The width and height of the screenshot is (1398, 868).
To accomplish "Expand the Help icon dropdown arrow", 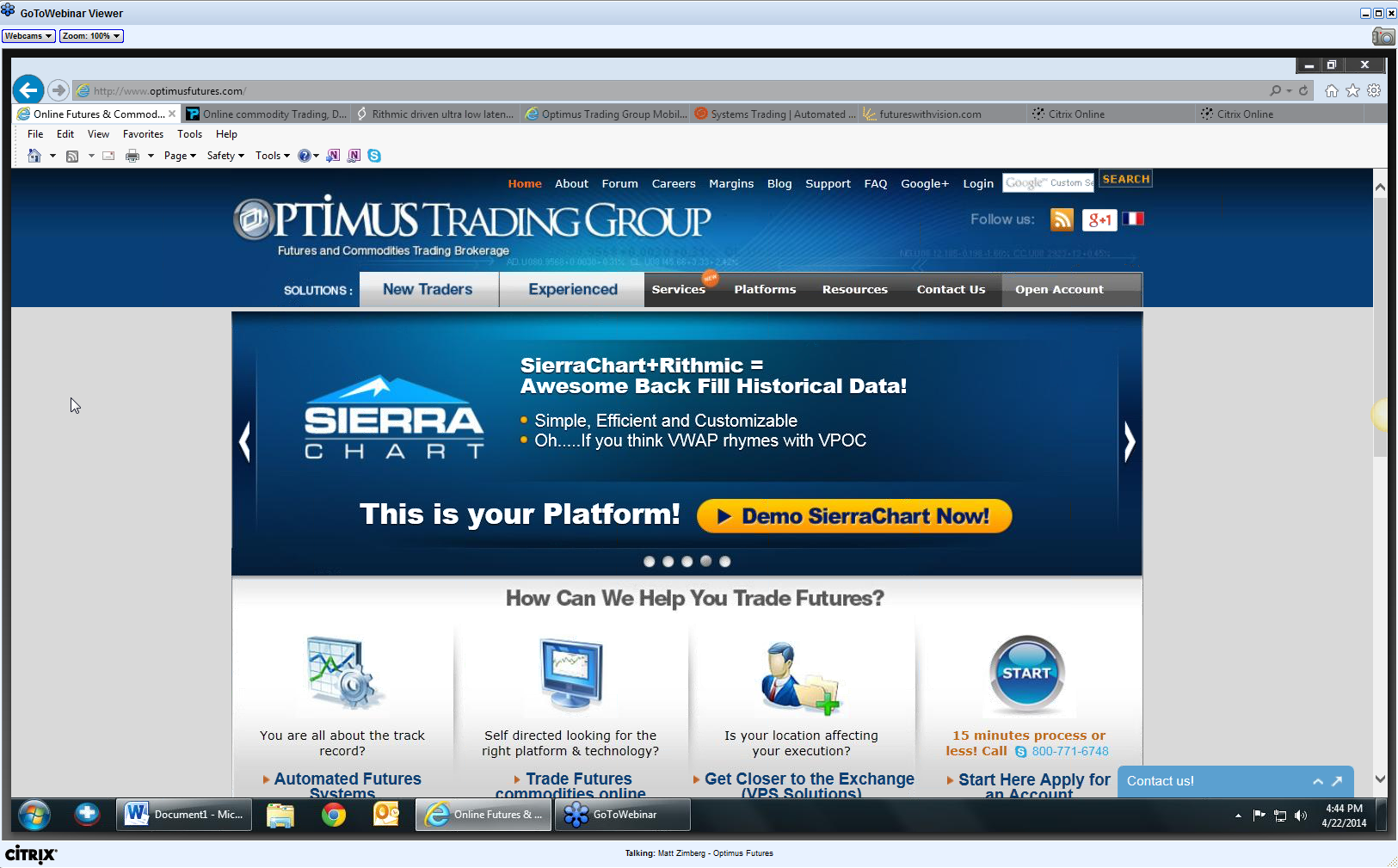I will tap(316, 156).
